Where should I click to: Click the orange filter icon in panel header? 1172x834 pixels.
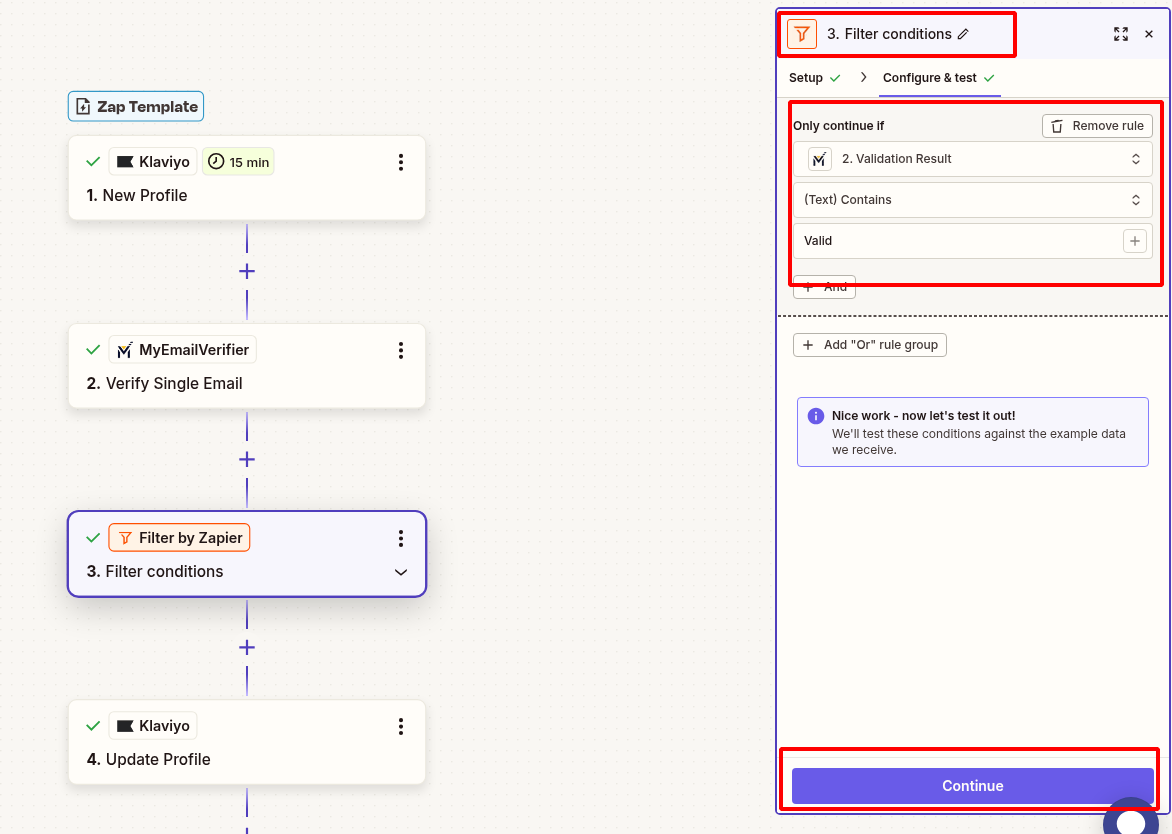pyautogui.click(x=802, y=34)
